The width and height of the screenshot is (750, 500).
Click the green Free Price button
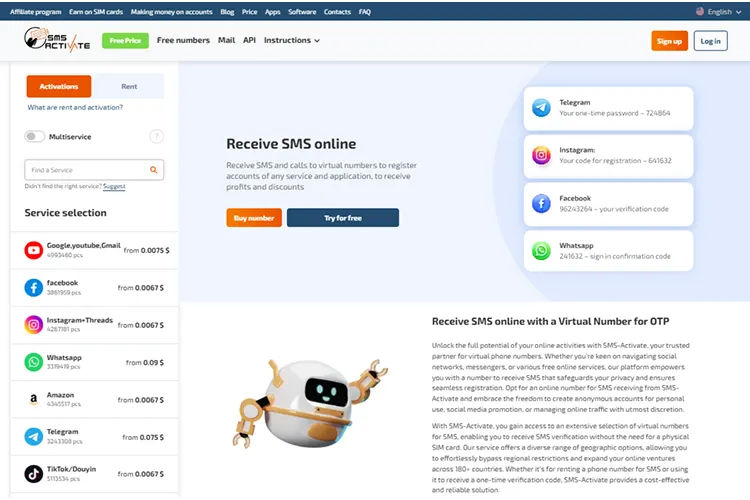125,41
